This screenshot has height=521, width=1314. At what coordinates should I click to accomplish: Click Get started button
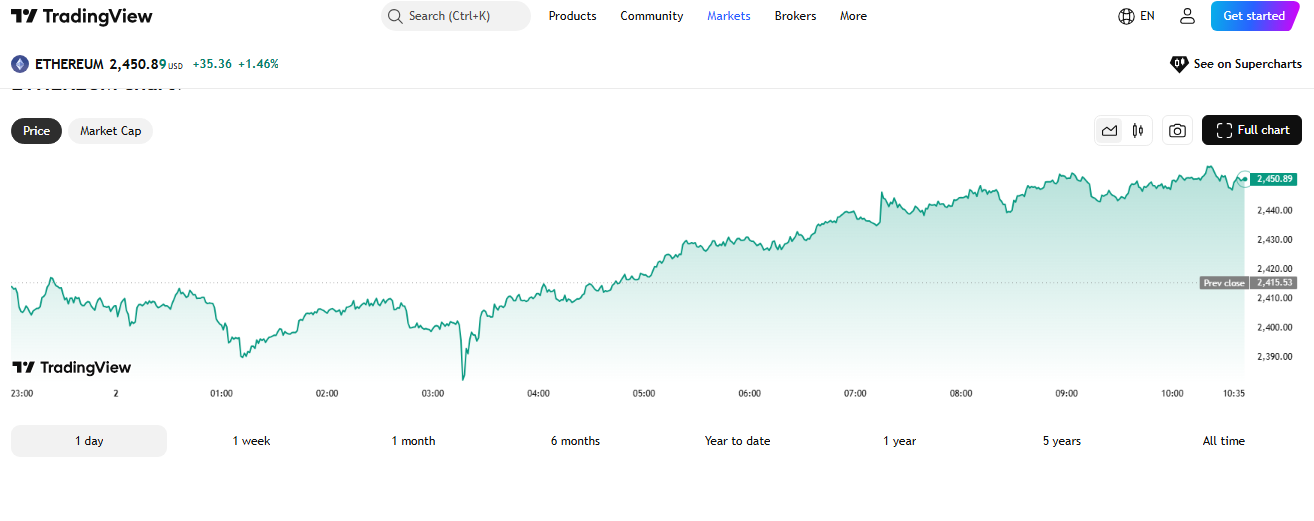click(x=1254, y=16)
